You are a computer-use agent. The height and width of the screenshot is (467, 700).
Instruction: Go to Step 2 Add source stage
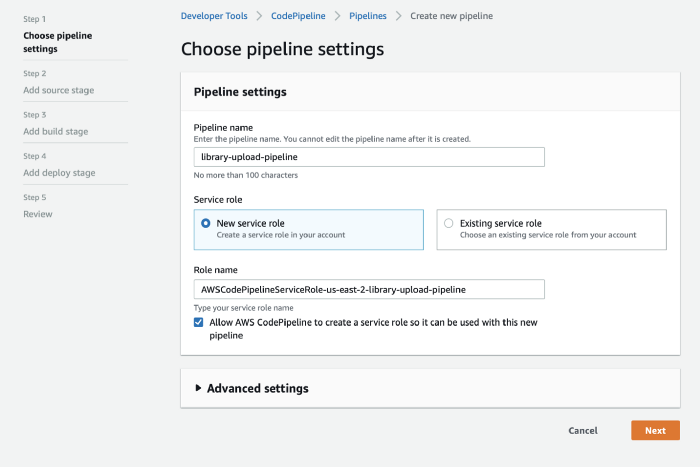(x=58, y=90)
